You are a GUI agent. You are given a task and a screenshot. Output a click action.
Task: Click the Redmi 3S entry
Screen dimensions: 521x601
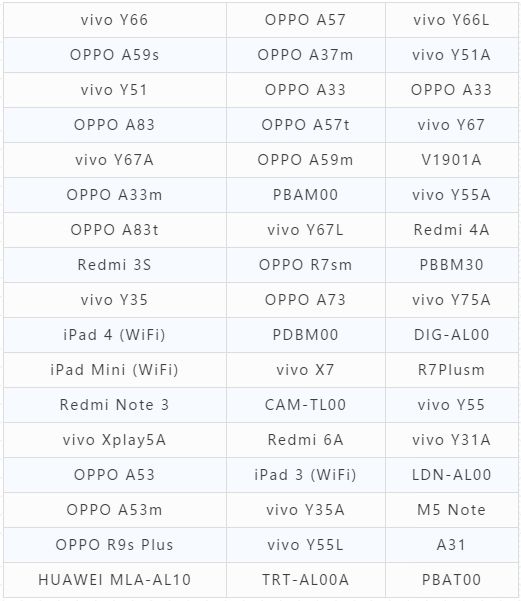coord(115,265)
